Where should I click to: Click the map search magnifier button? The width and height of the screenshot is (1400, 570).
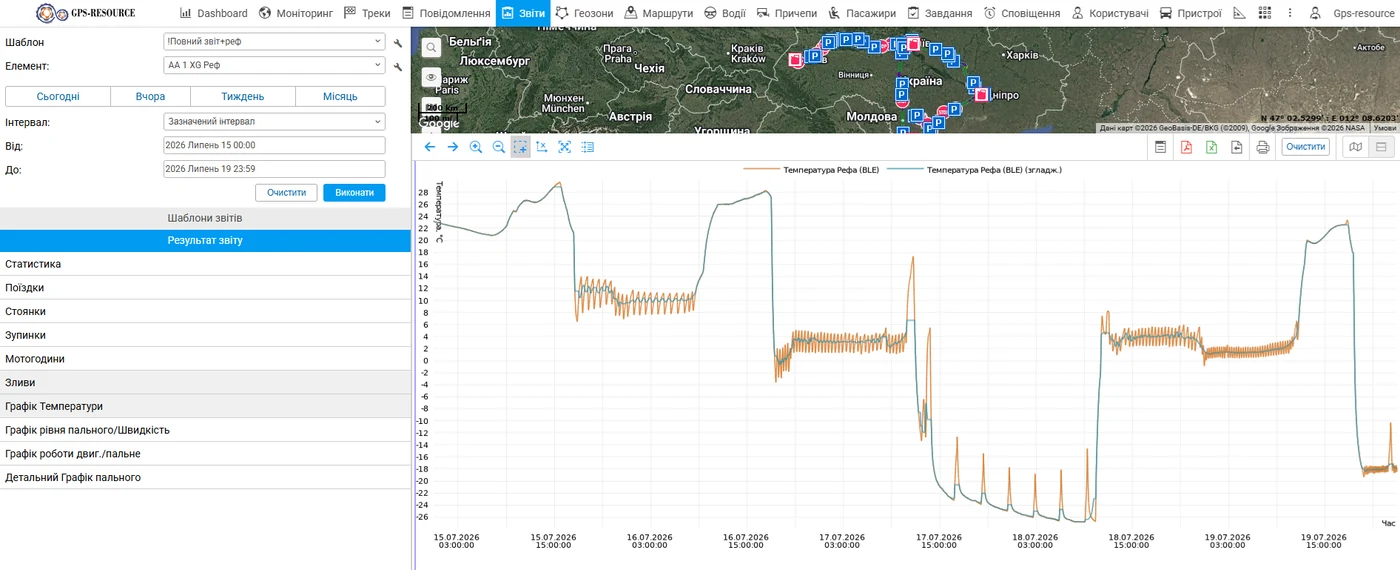pyautogui.click(x=431, y=47)
